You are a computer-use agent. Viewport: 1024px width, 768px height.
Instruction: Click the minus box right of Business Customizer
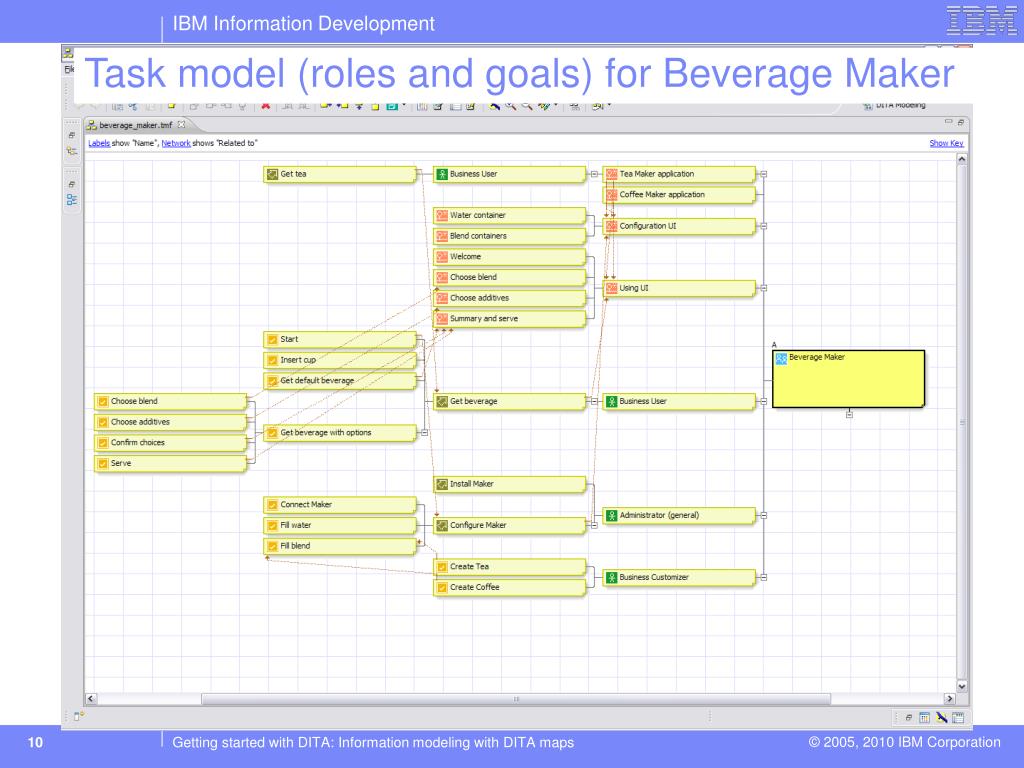pyautogui.click(x=763, y=578)
